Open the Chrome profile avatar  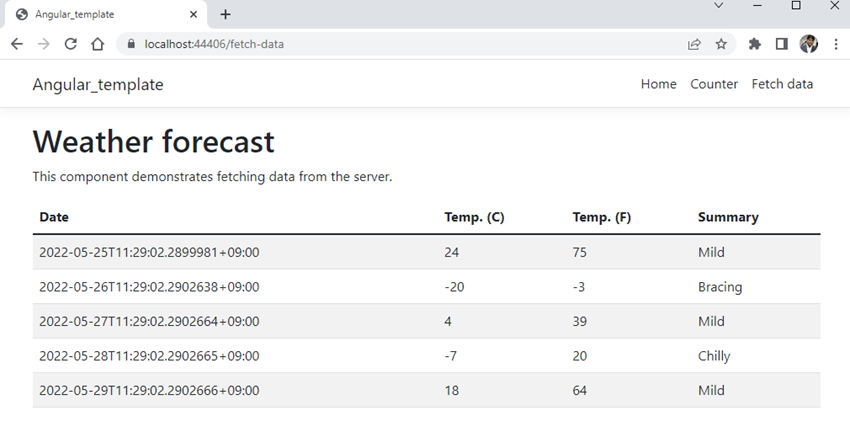[809, 44]
